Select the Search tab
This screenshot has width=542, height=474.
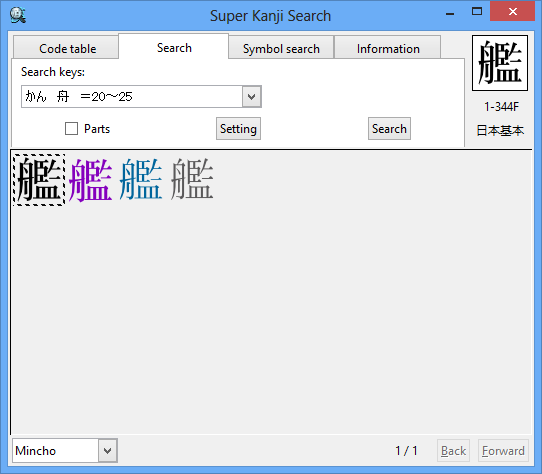point(174,47)
